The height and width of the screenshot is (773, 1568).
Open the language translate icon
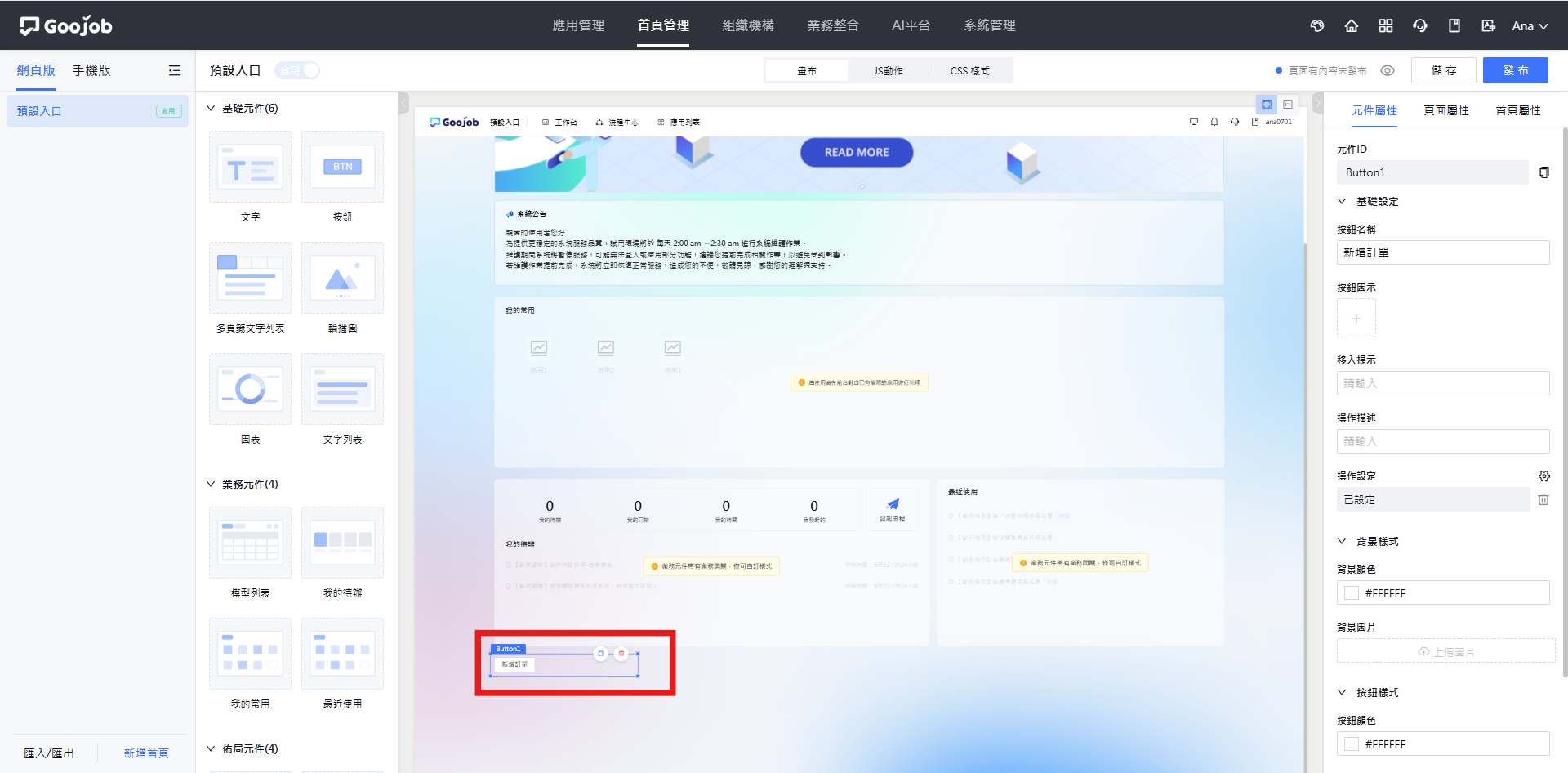click(x=1488, y=25)
